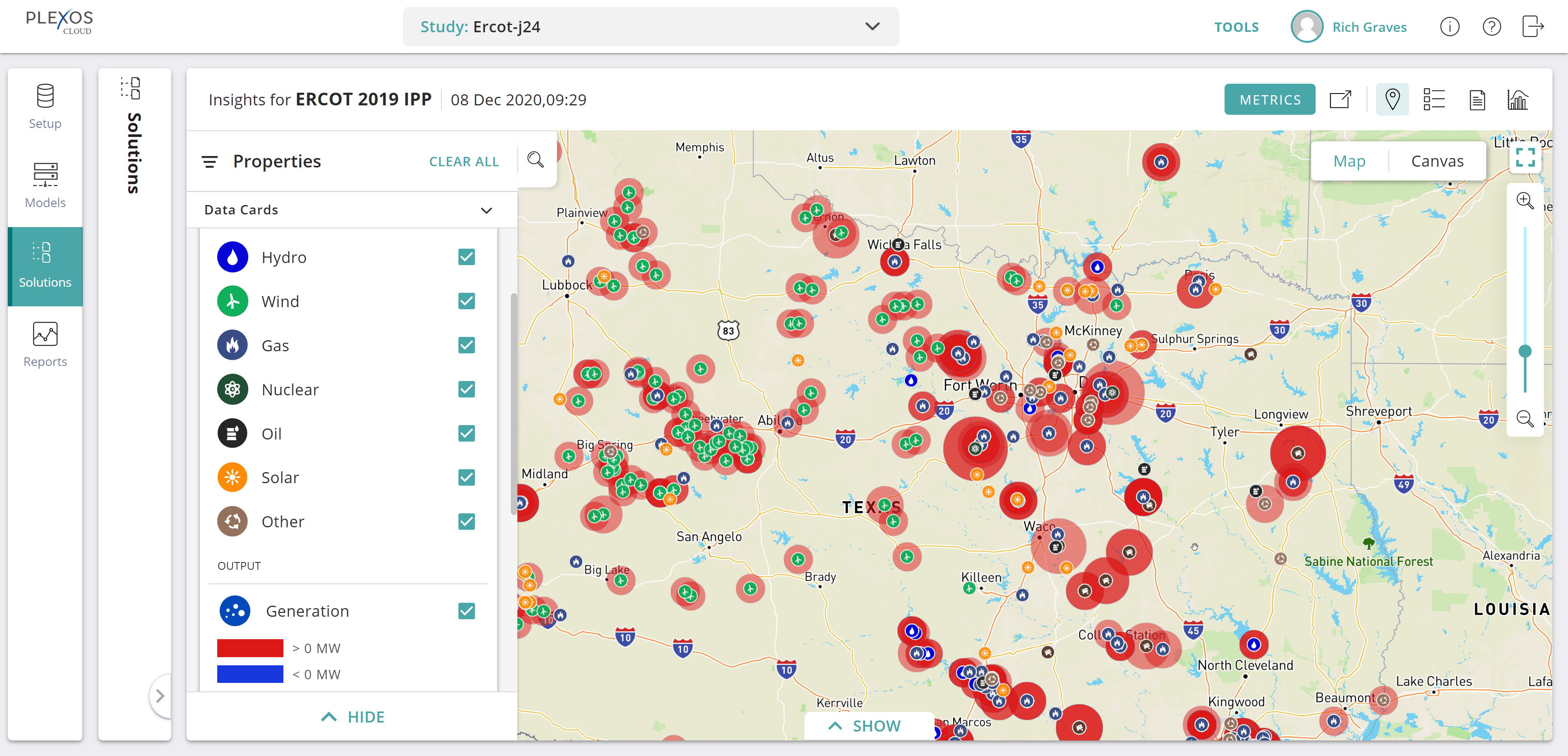Viewport: 1568px width, 756px height.
Task: Uncheck the Wind checkbox
Action: click(467, 301)
